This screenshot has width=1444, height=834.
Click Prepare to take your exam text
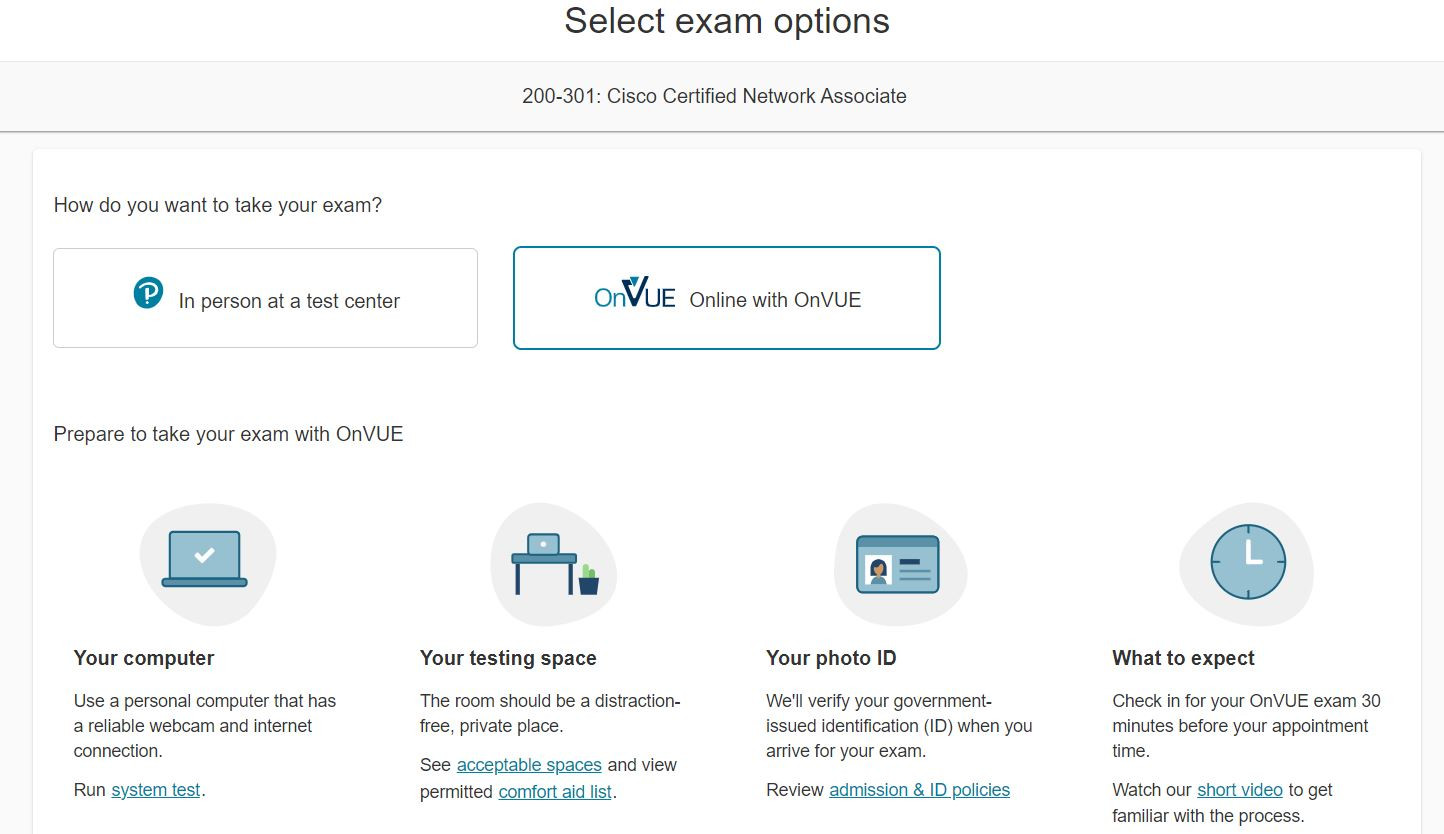coord(228,434)
